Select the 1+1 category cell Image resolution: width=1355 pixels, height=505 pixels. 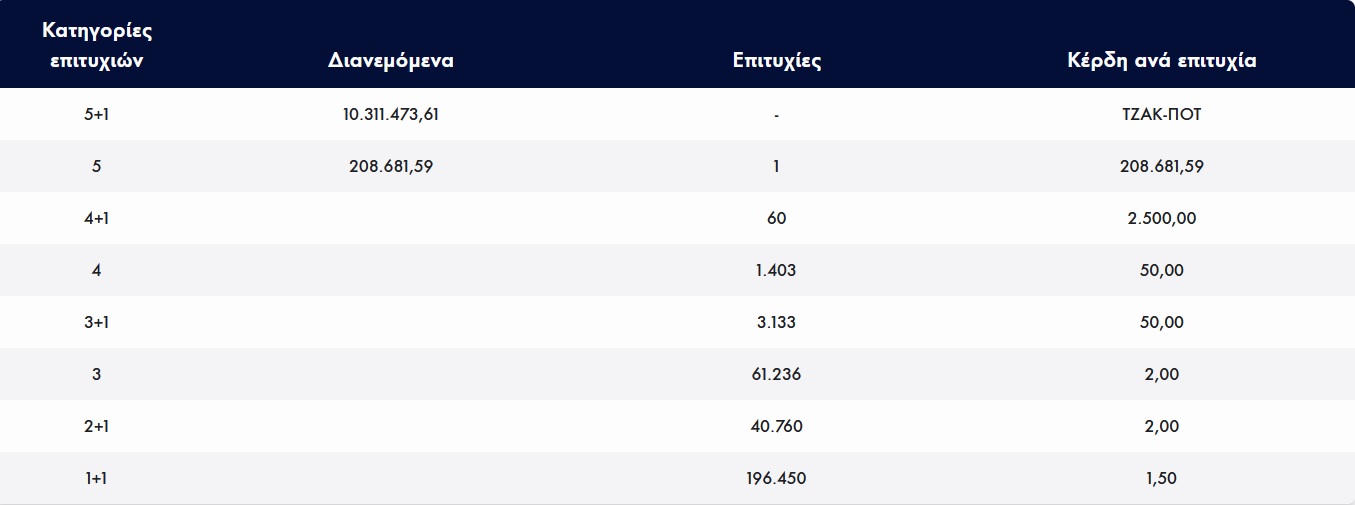(x=96, y=478)
